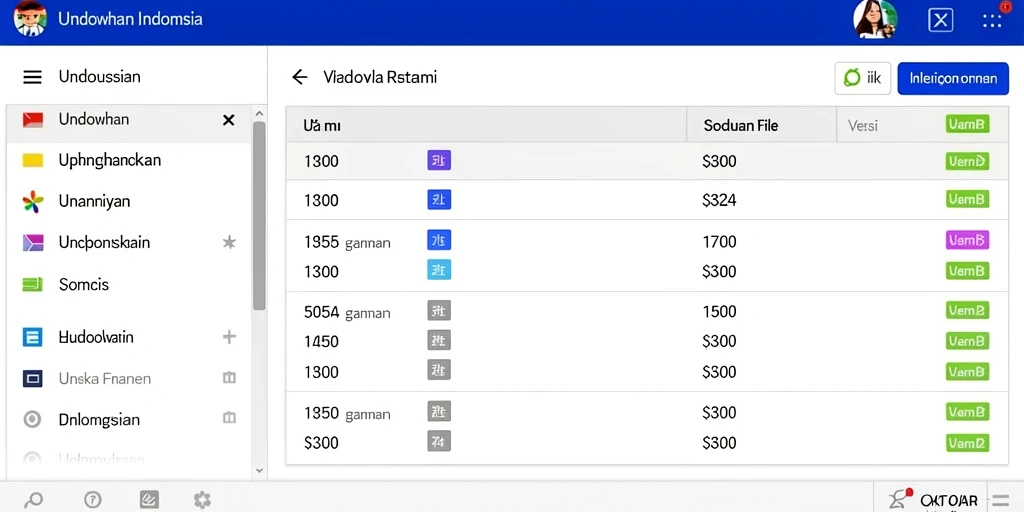Toggle the star next to Uncbonskain

point(229,243)
